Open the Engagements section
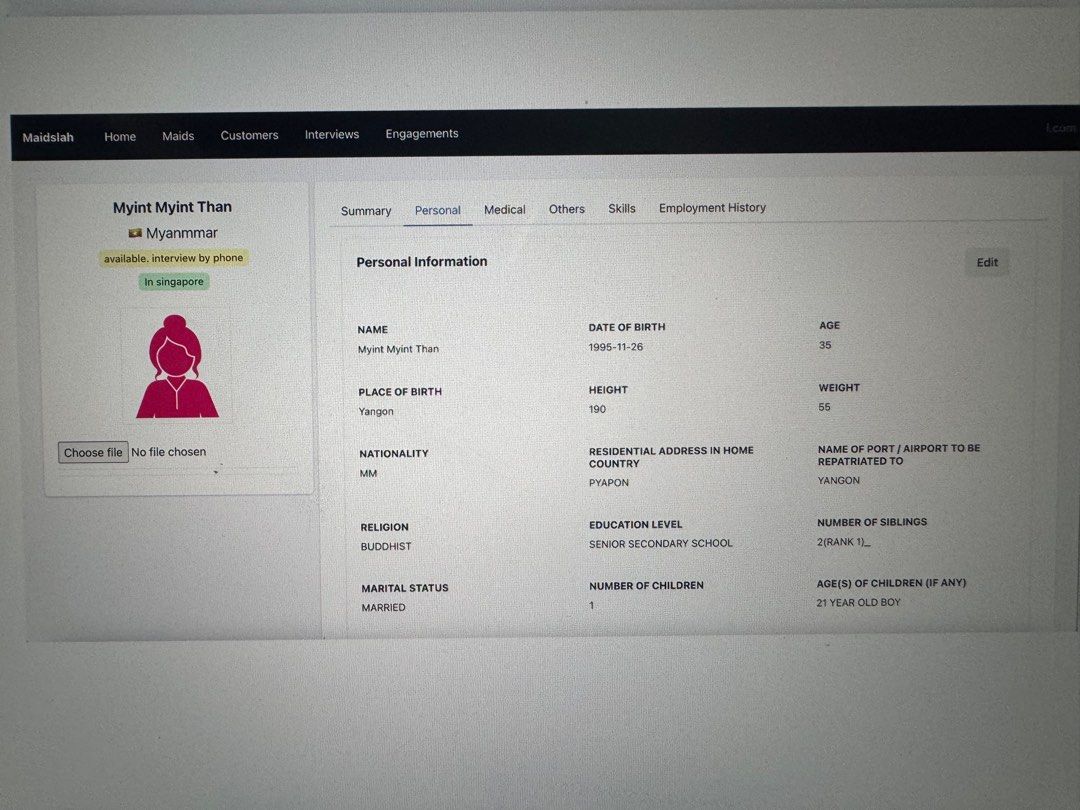Screen dimensions: 1080x810 point(422,134)
